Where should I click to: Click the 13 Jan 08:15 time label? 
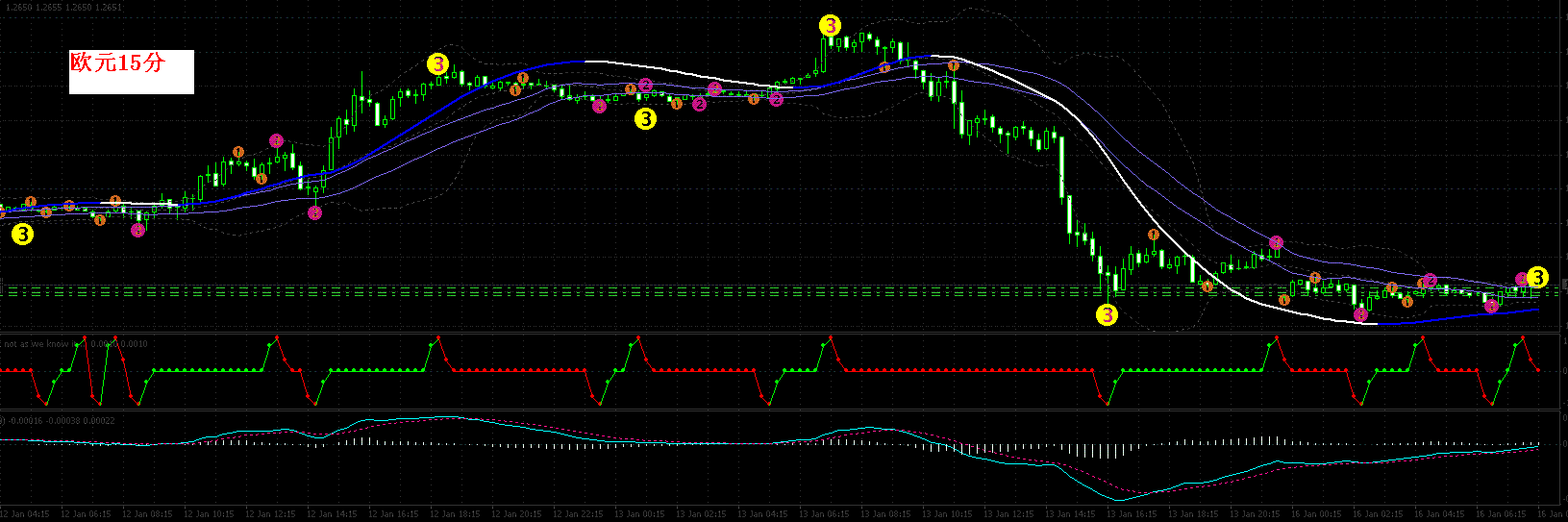tap(885, 514)
